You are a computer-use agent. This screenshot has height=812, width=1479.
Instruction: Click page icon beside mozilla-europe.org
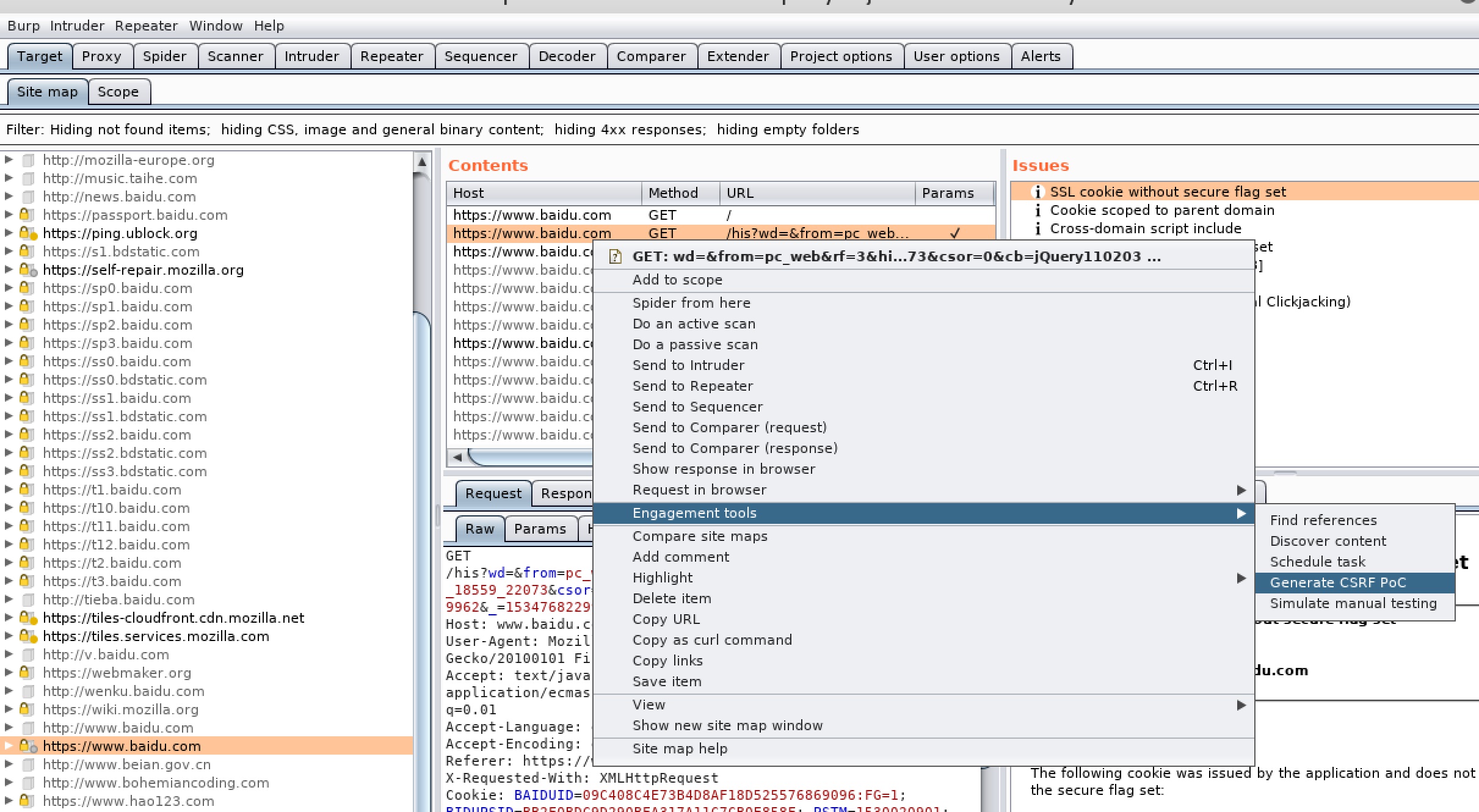[28, 160]
